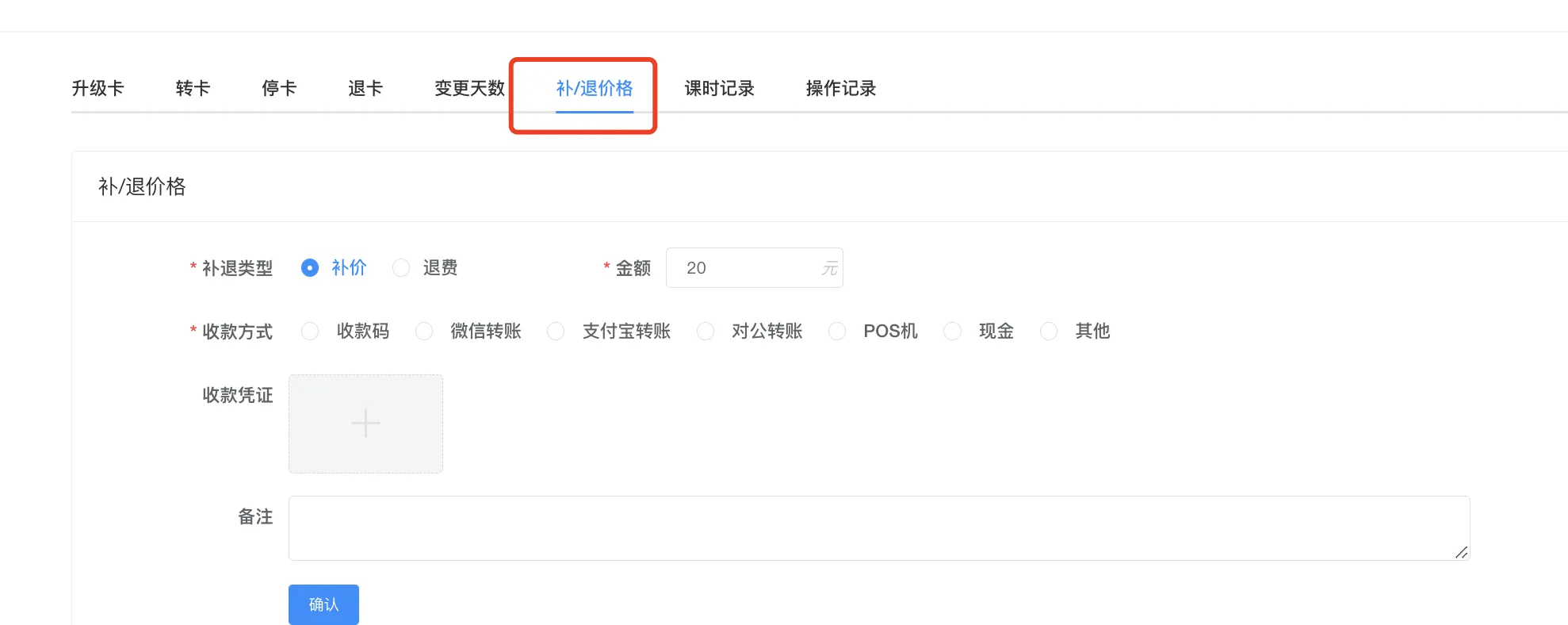The width and height of the screenshot is (1568, 625).
Task: Select the 补价 radio button
Action: point(310,268)
